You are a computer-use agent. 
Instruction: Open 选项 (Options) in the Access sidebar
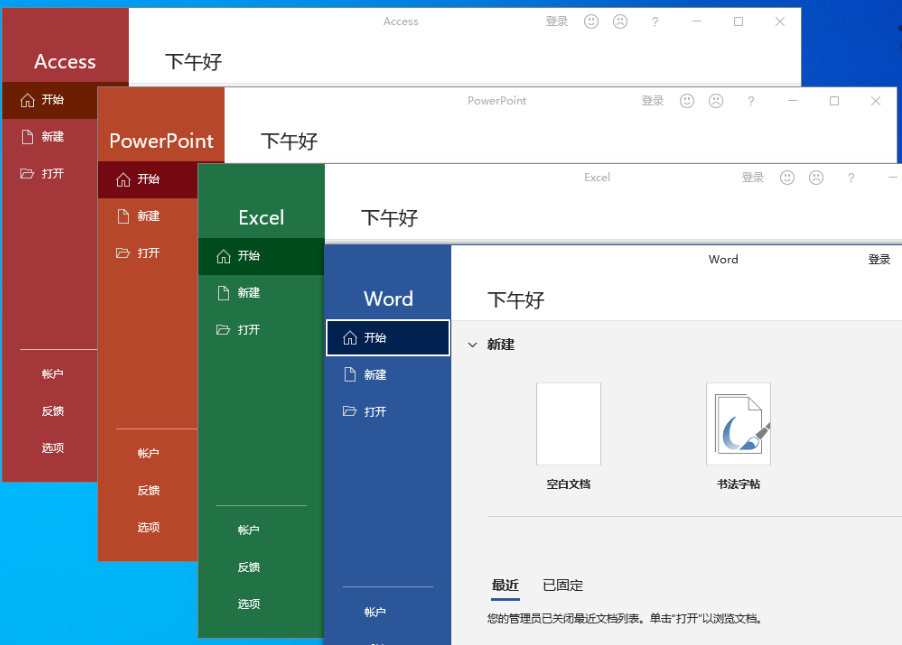pos(52,448)
